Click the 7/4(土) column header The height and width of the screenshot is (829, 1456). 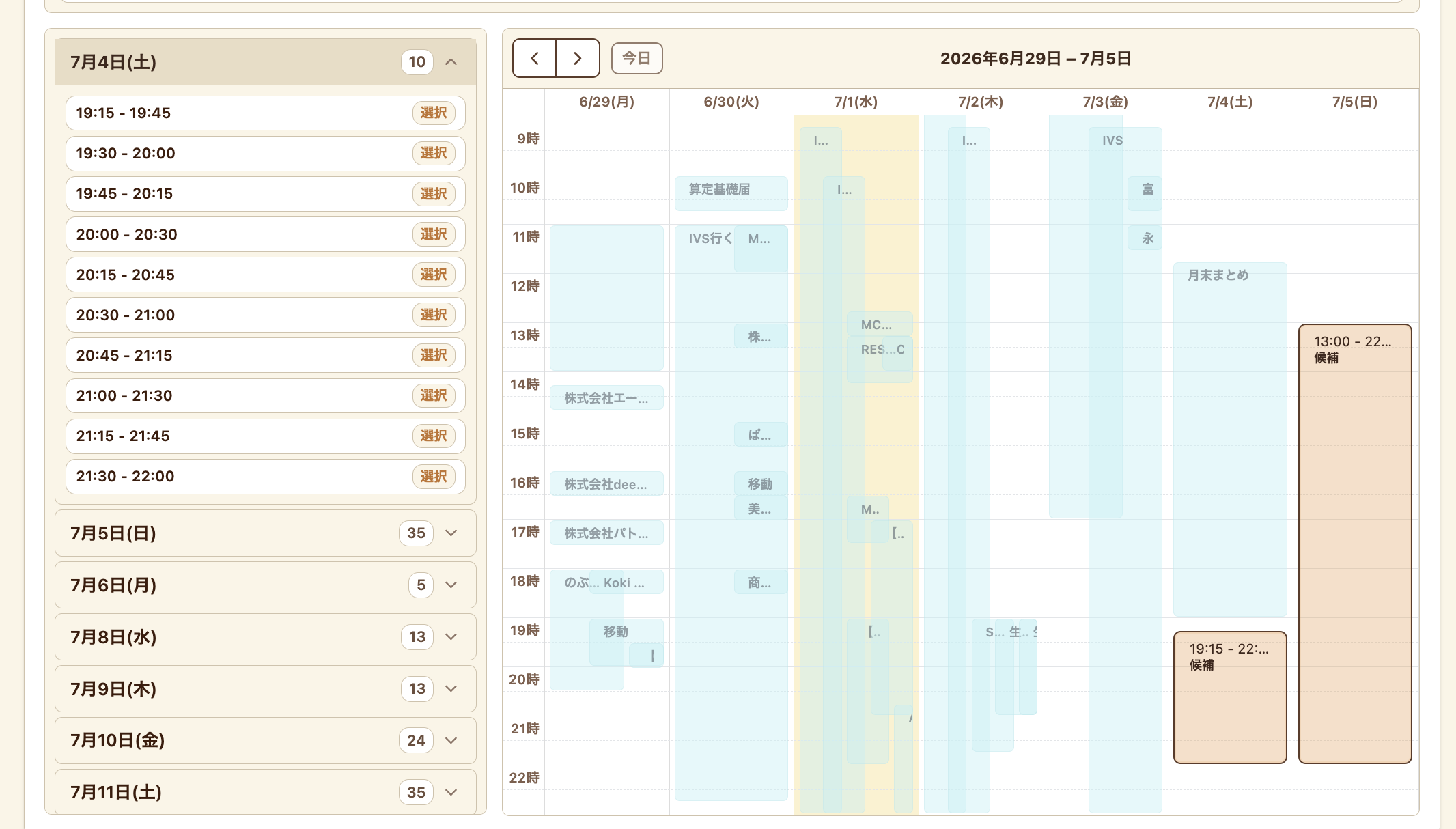[x=1230, y=102]
